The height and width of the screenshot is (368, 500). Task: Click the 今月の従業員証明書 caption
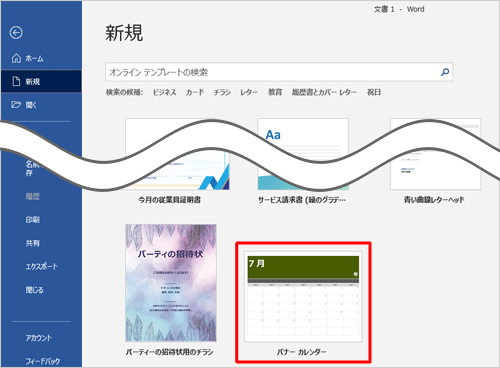[169, 200]
